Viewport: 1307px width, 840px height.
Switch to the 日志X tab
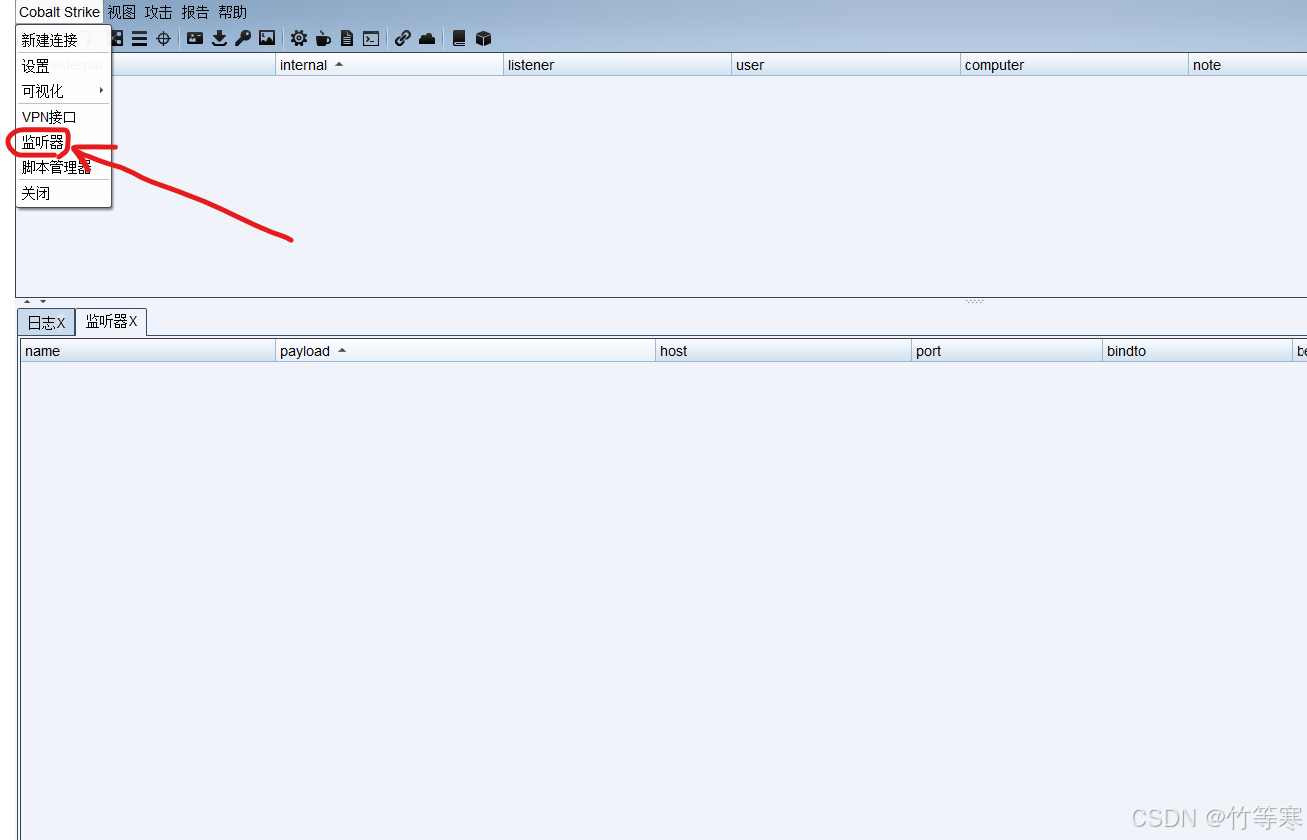click(x=46, y=323)
